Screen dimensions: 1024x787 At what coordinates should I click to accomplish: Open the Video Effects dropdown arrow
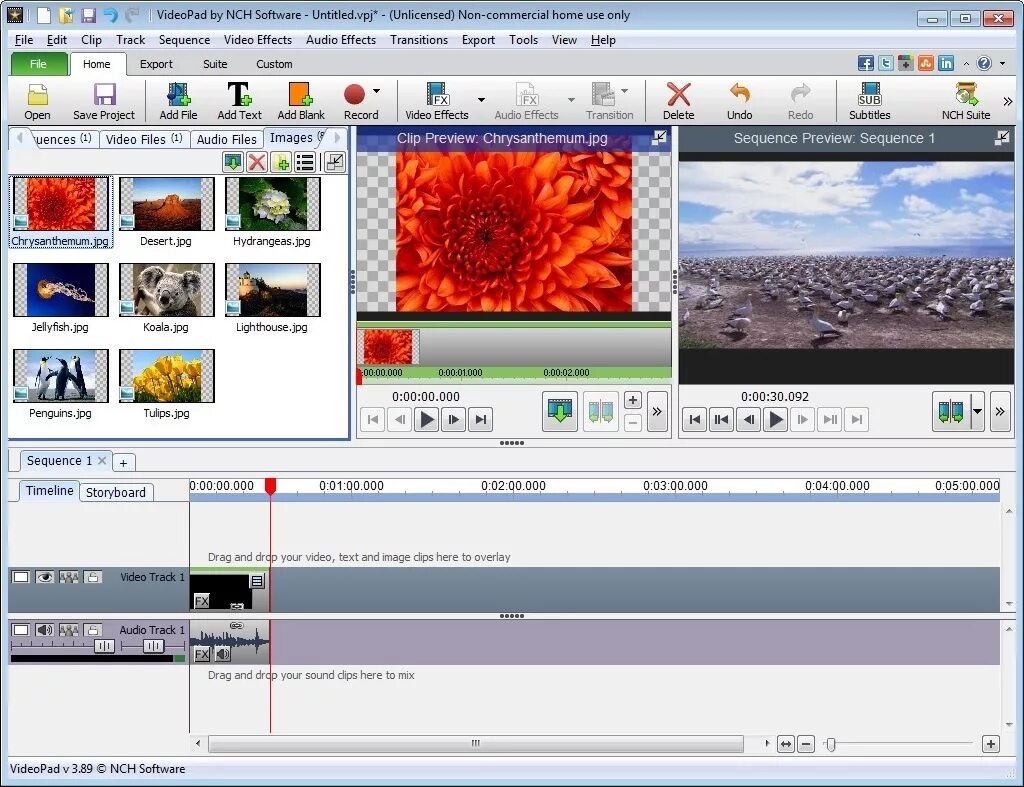tap(481, 100)
